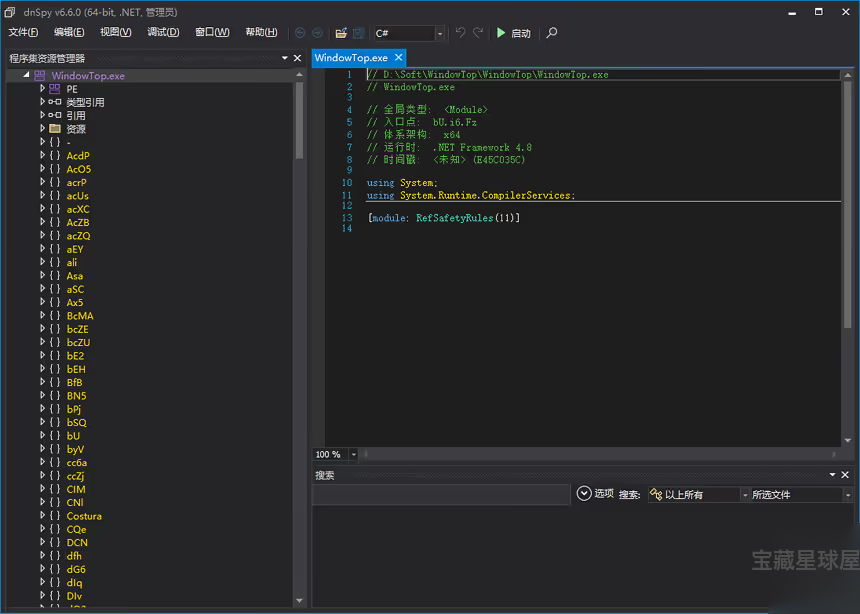Click the Costura namespace braces icon

coord(55,516)
